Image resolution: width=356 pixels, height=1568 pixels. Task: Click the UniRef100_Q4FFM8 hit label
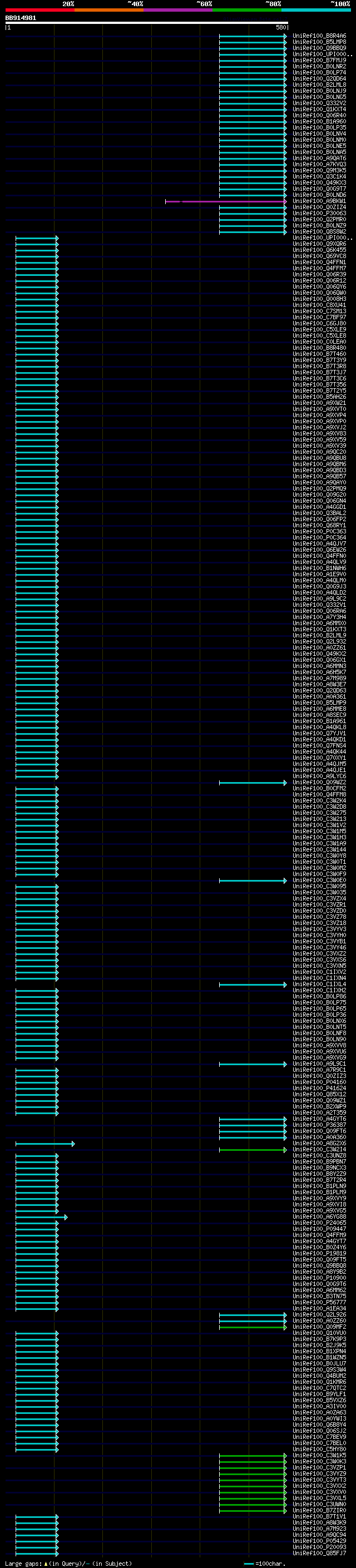[319, 795]
